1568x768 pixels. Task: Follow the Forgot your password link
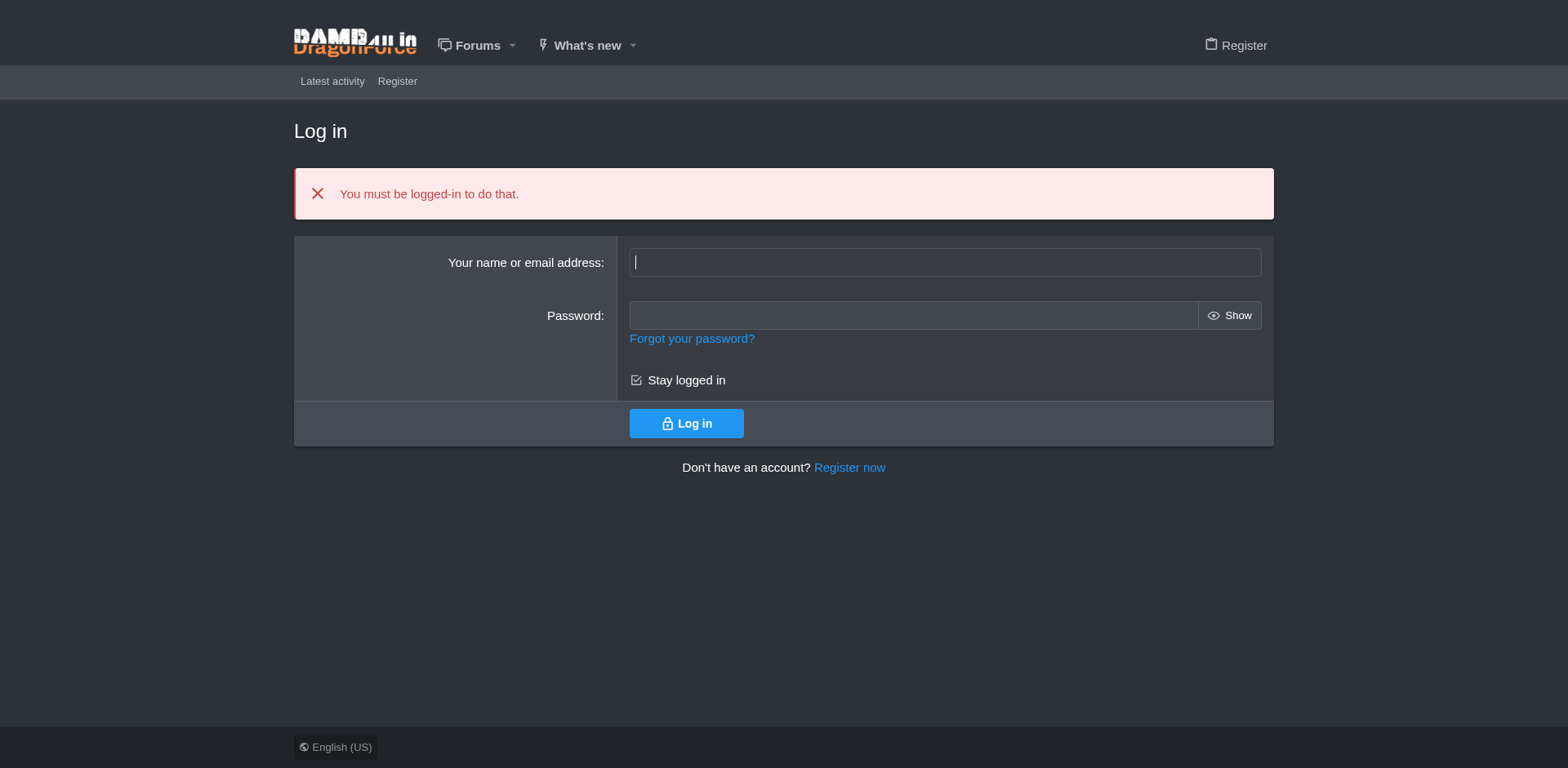(x=692, y=339)
